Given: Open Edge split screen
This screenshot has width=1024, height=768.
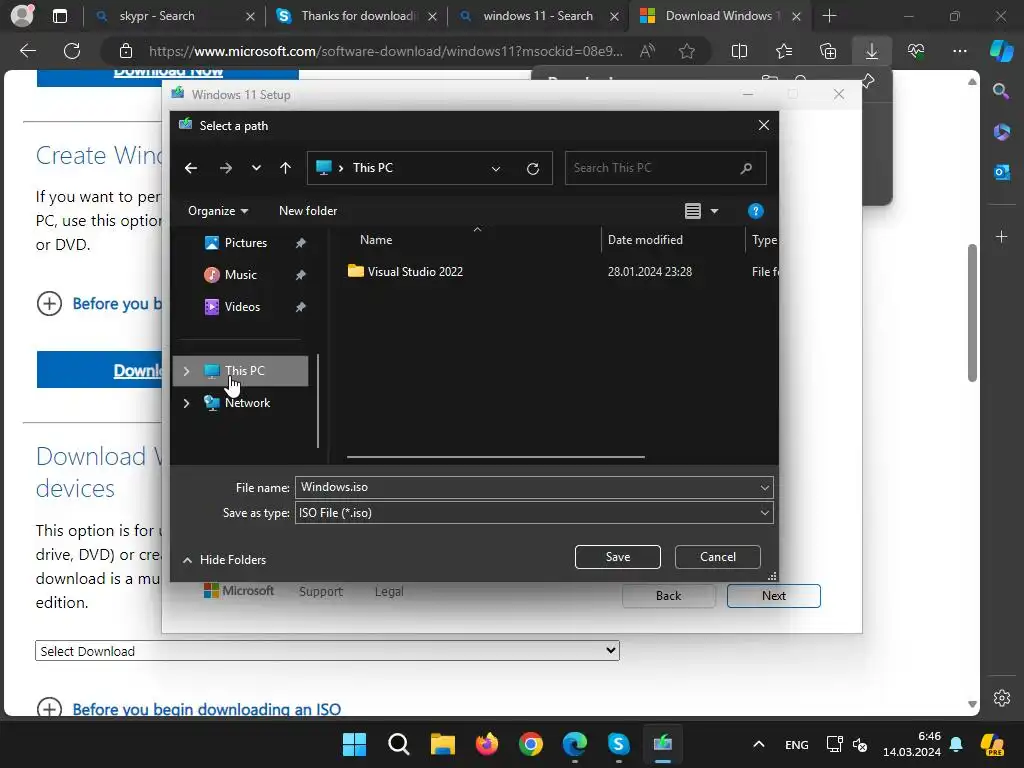Looking at the screenshot, I should tap(739, 51).
